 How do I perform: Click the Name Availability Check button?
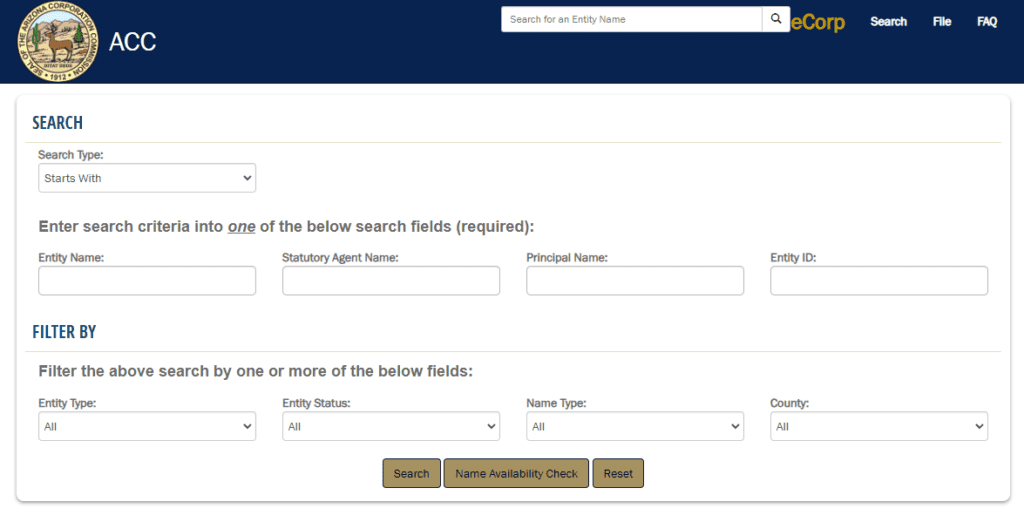[516, 474]
